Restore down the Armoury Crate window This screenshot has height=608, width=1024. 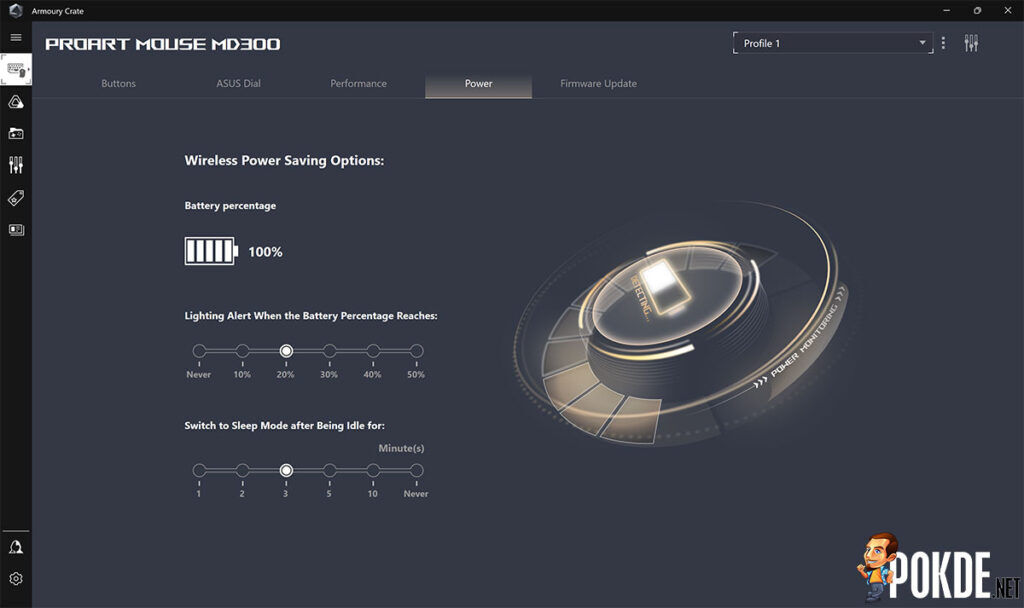pos(977,10)
